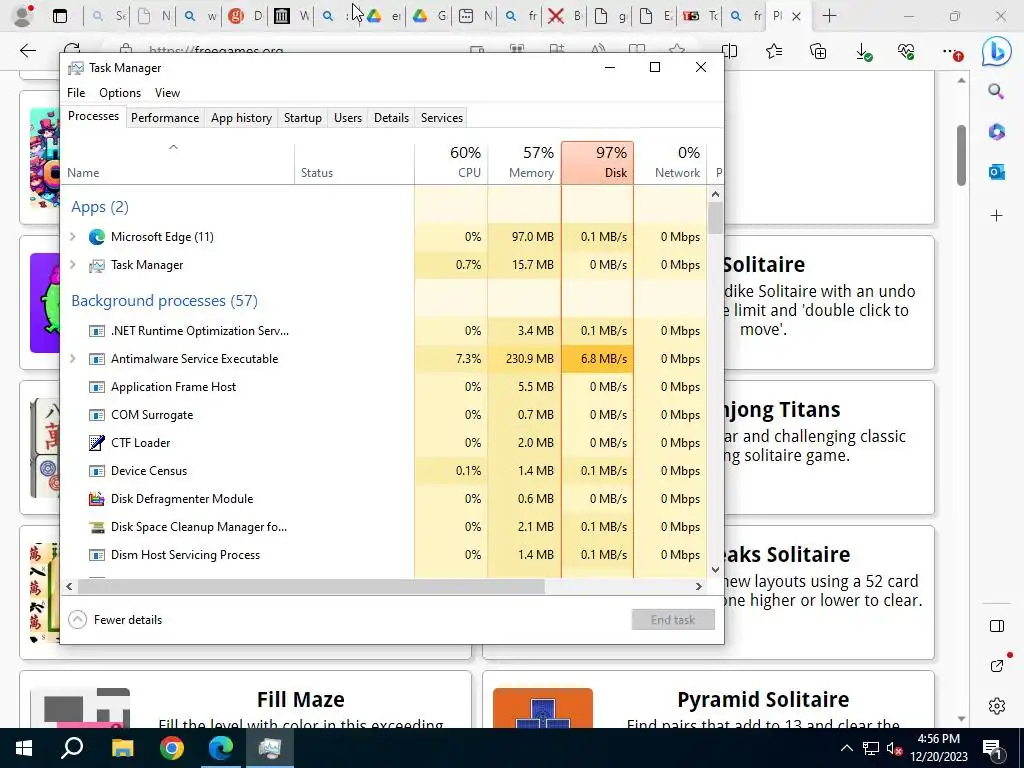
Task: Expand the Task Manager process entry
Action: pos(72,265)
